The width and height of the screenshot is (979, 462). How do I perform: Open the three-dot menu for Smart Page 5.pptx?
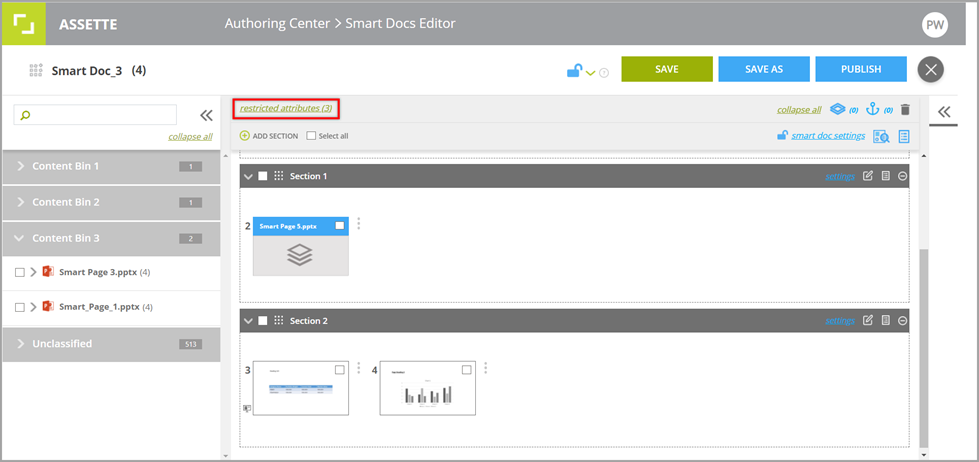[x=358, y=224]
